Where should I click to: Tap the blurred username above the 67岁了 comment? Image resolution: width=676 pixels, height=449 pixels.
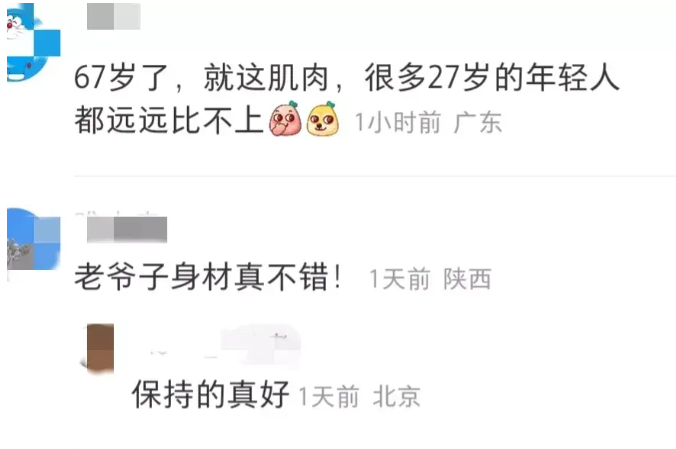point(113,16)
